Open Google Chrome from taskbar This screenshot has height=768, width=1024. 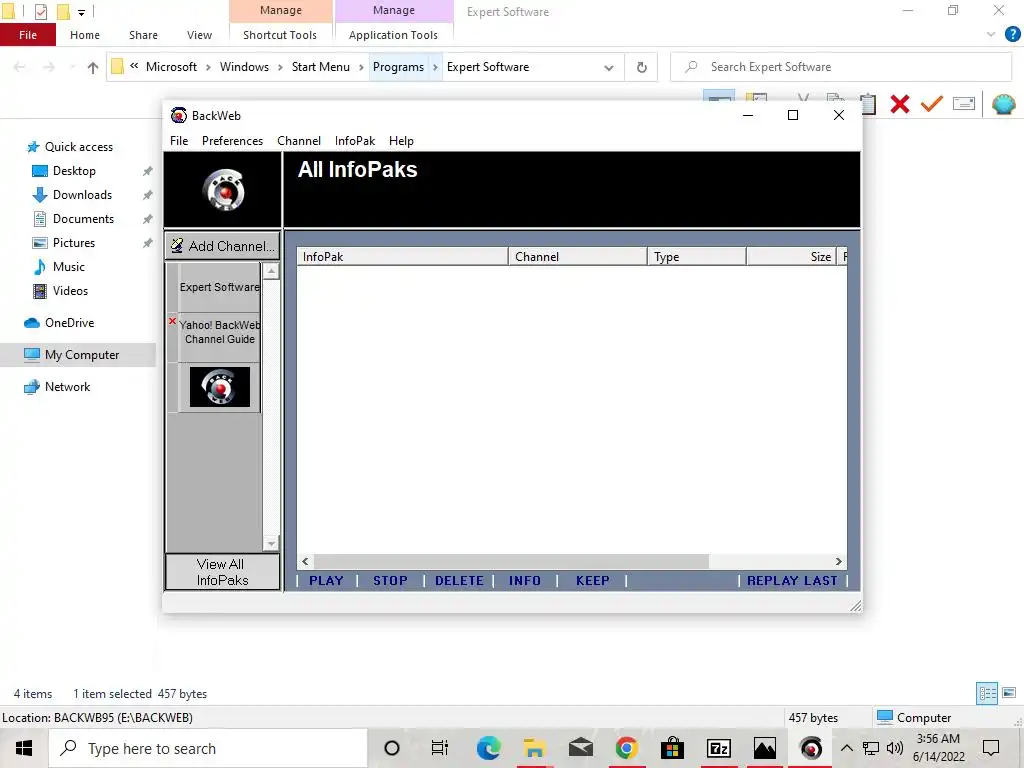coord(626,748)
